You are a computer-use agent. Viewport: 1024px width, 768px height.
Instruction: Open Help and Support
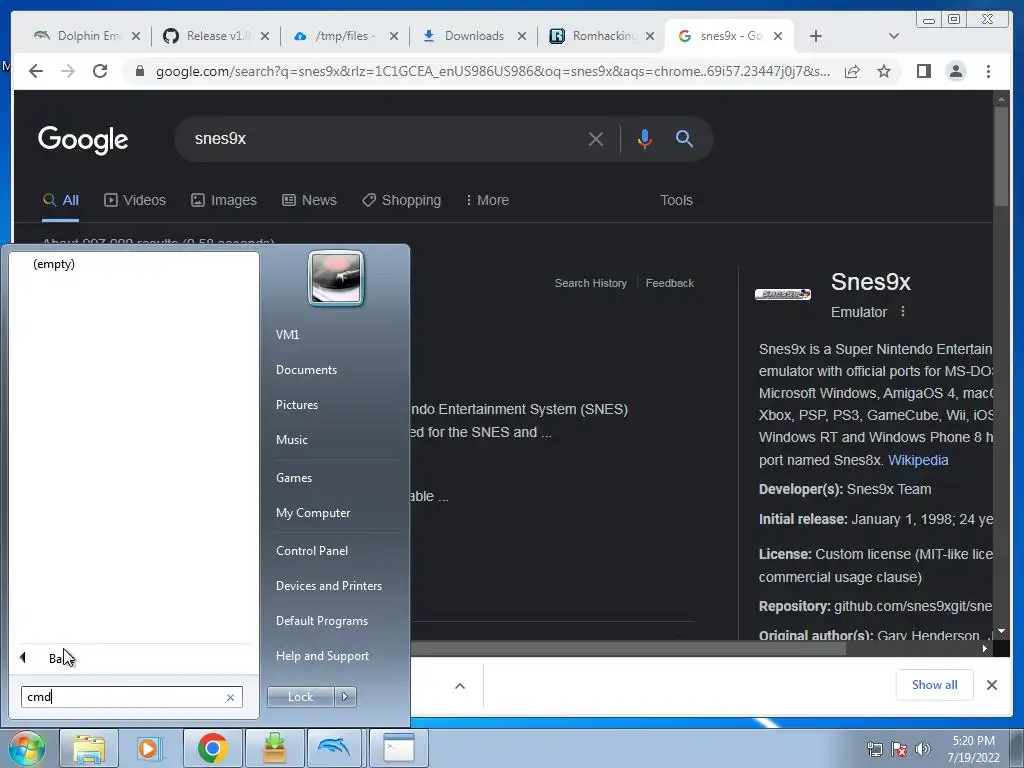pos(322,656)
